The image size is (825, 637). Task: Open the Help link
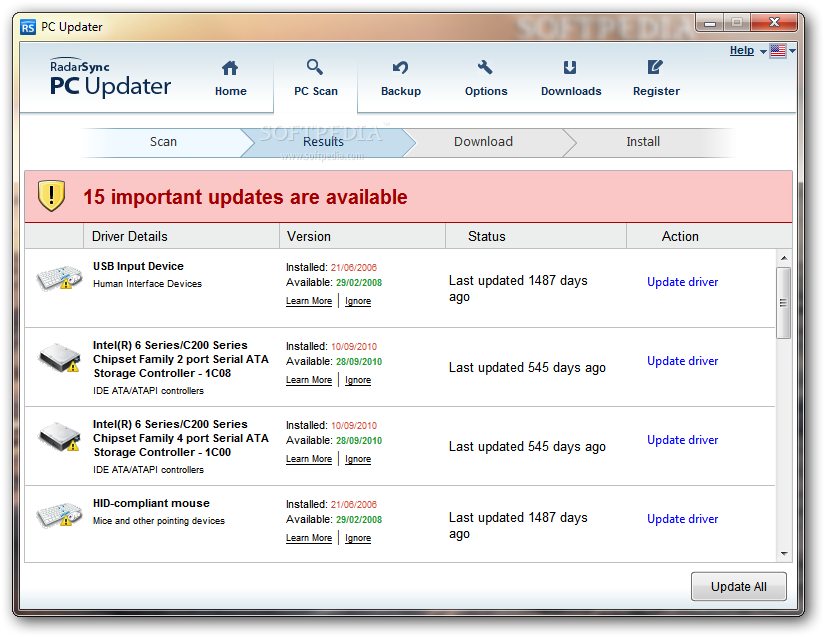tap(741, 50)
